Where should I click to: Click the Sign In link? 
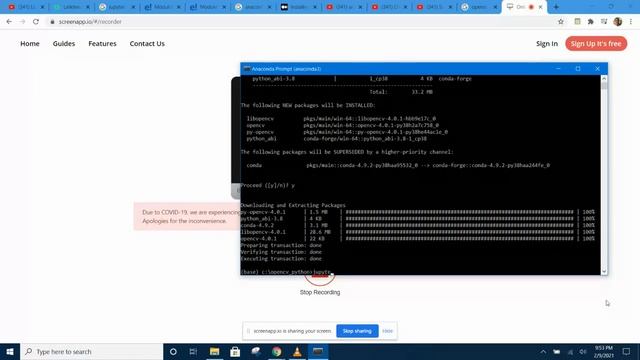tap(547, 44)
